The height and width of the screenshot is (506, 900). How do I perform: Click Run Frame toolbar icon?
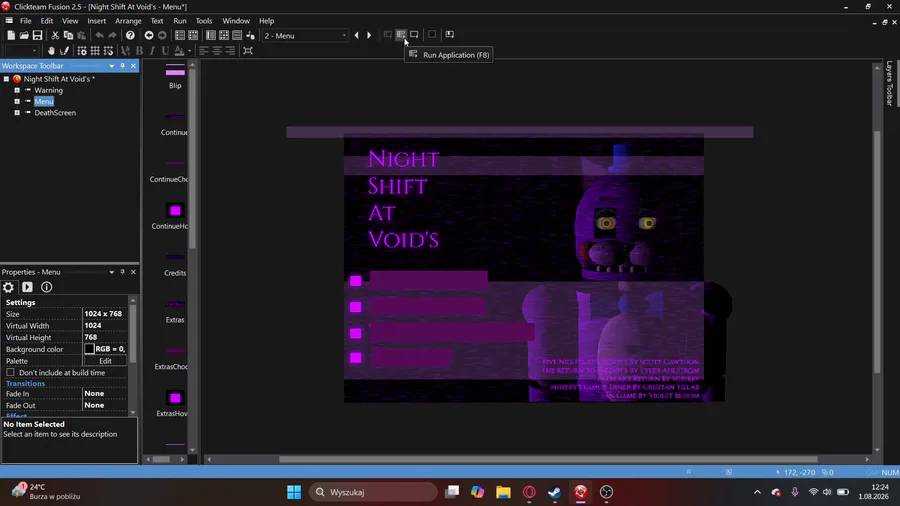(414, 35)
